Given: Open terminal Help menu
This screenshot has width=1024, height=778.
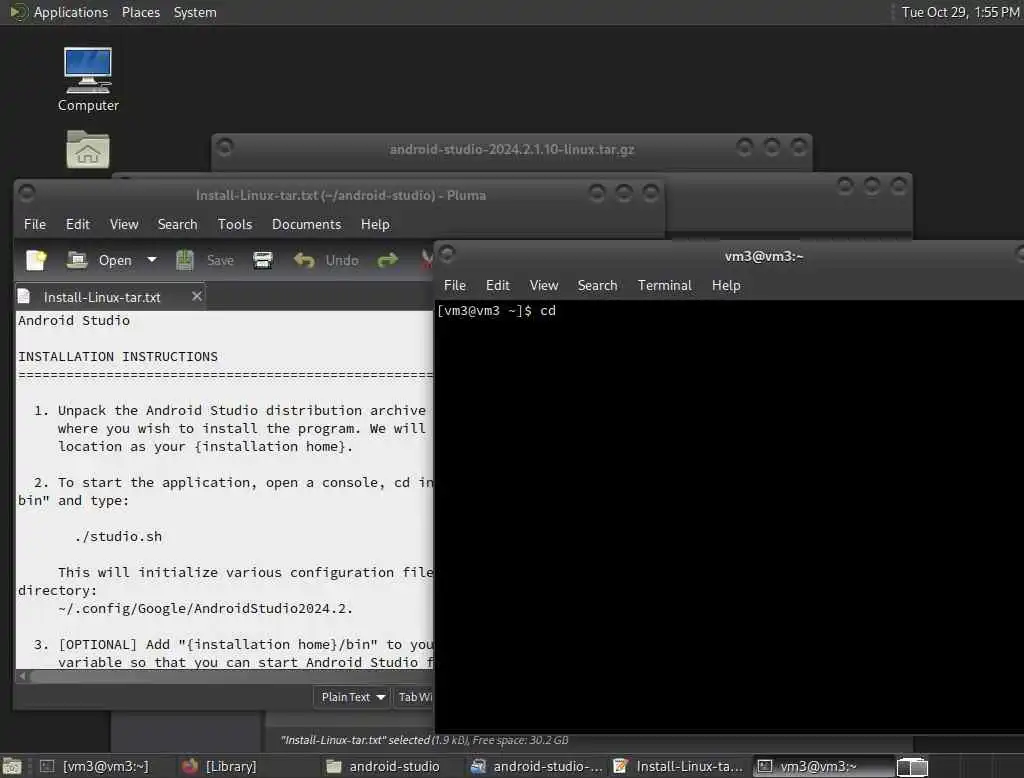Looking at the screenshot, I should (x=726, y=285).
